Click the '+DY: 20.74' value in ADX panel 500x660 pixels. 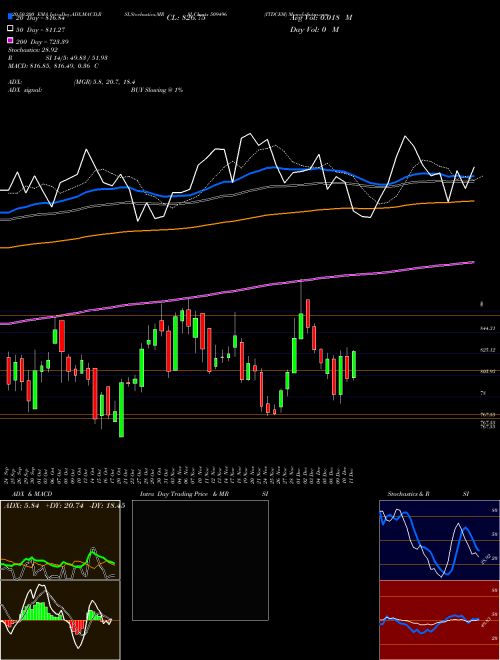click(x=65, y=506)
